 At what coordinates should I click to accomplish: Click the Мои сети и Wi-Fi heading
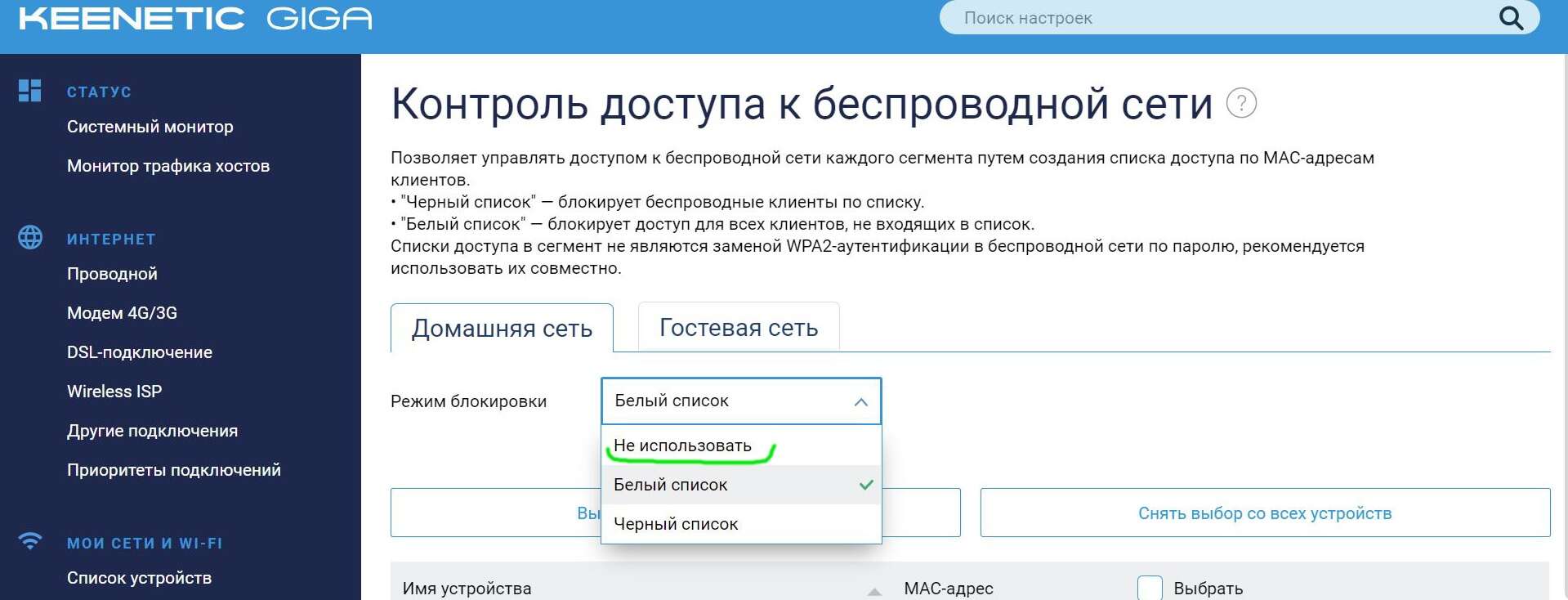pyautogui.click(x=145, y=543)
